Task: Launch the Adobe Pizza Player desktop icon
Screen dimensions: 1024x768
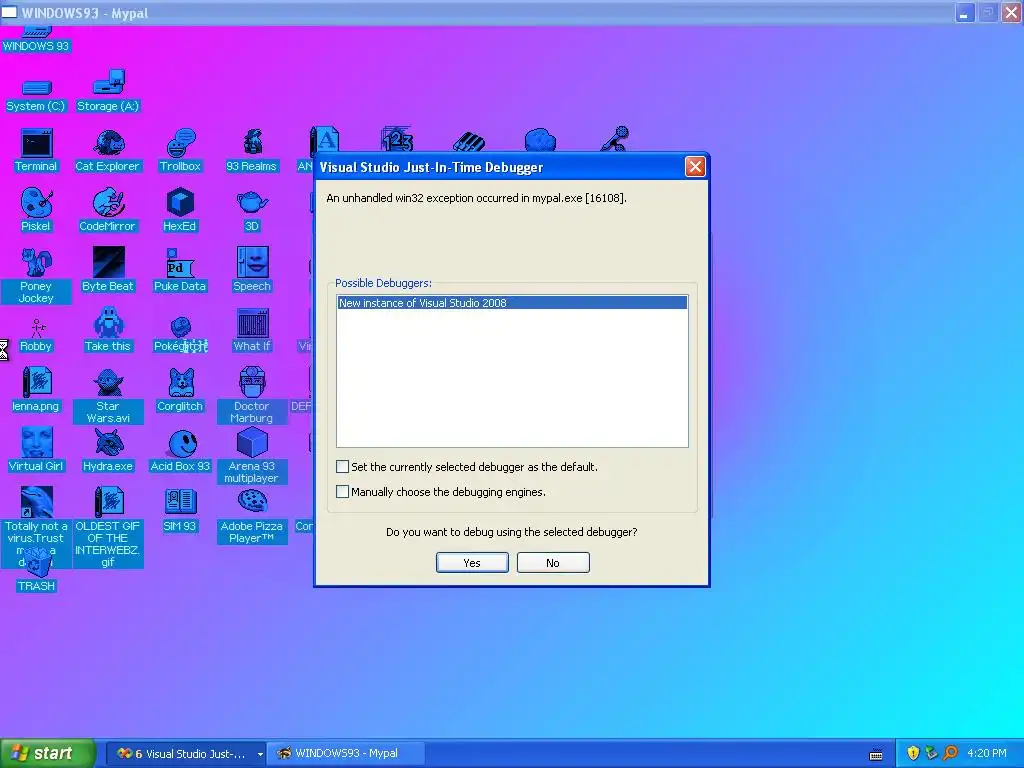Action: (x=251, y=516)
